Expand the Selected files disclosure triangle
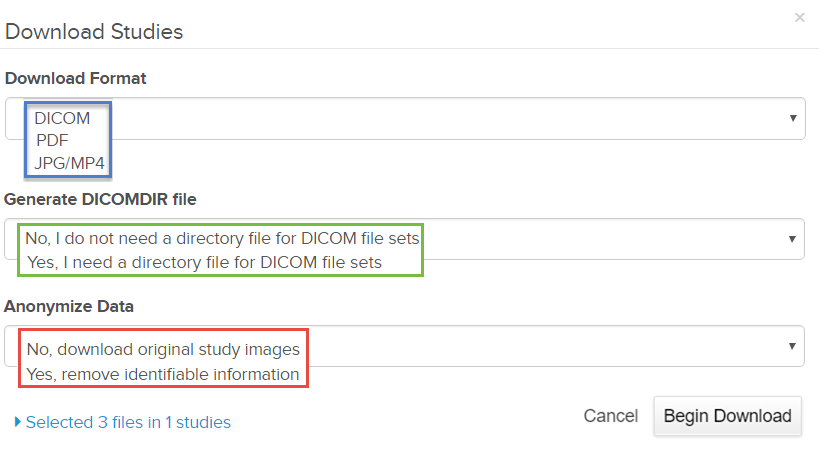827x450 pixels. click(x=18, y=422)
